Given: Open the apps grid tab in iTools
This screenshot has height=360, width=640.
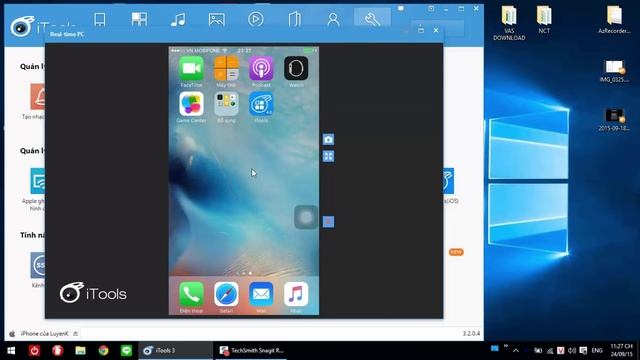Looking at the screenshot, I should [139, 19].
